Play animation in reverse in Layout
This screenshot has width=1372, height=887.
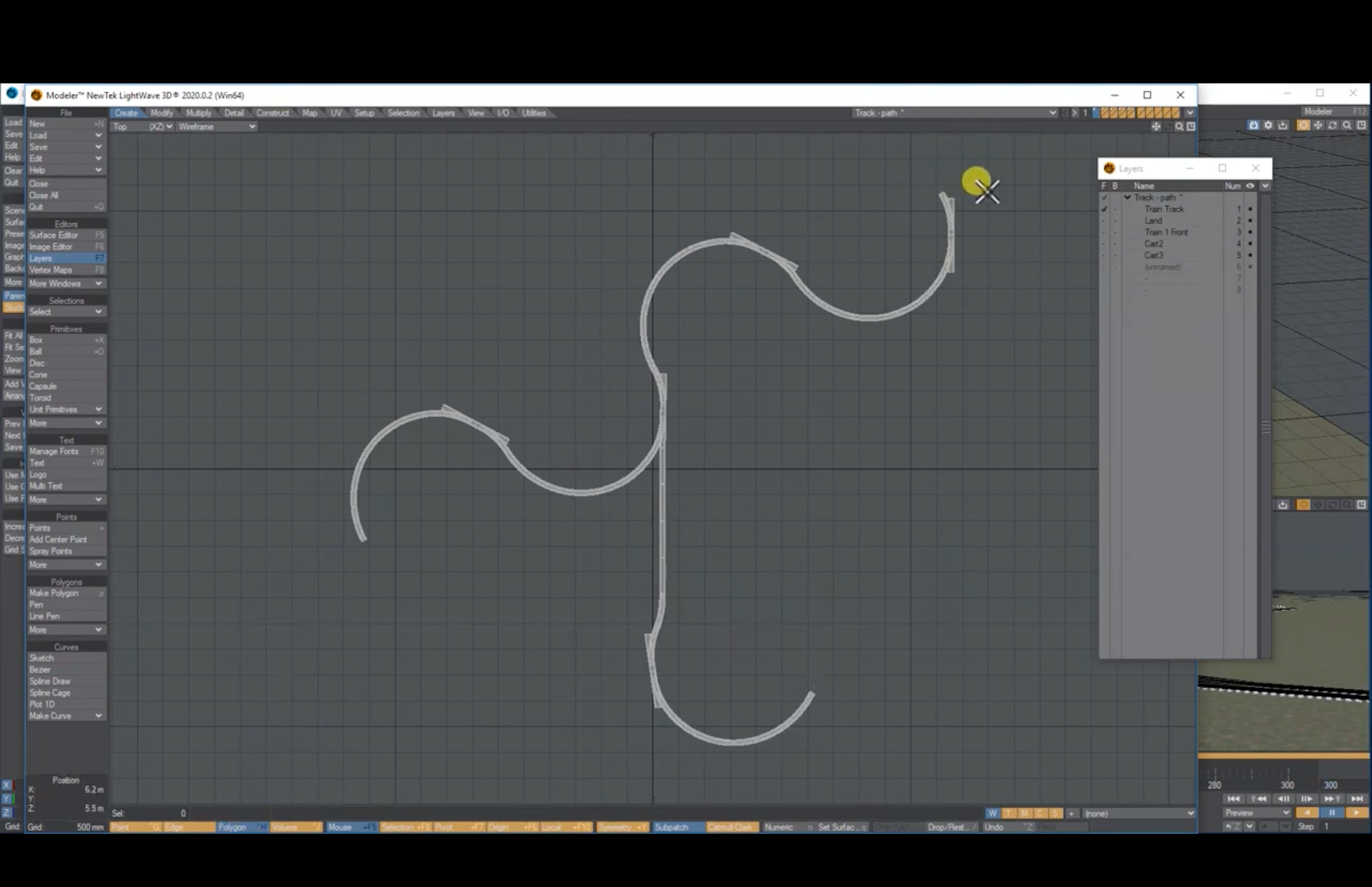tap(1307, 813)
